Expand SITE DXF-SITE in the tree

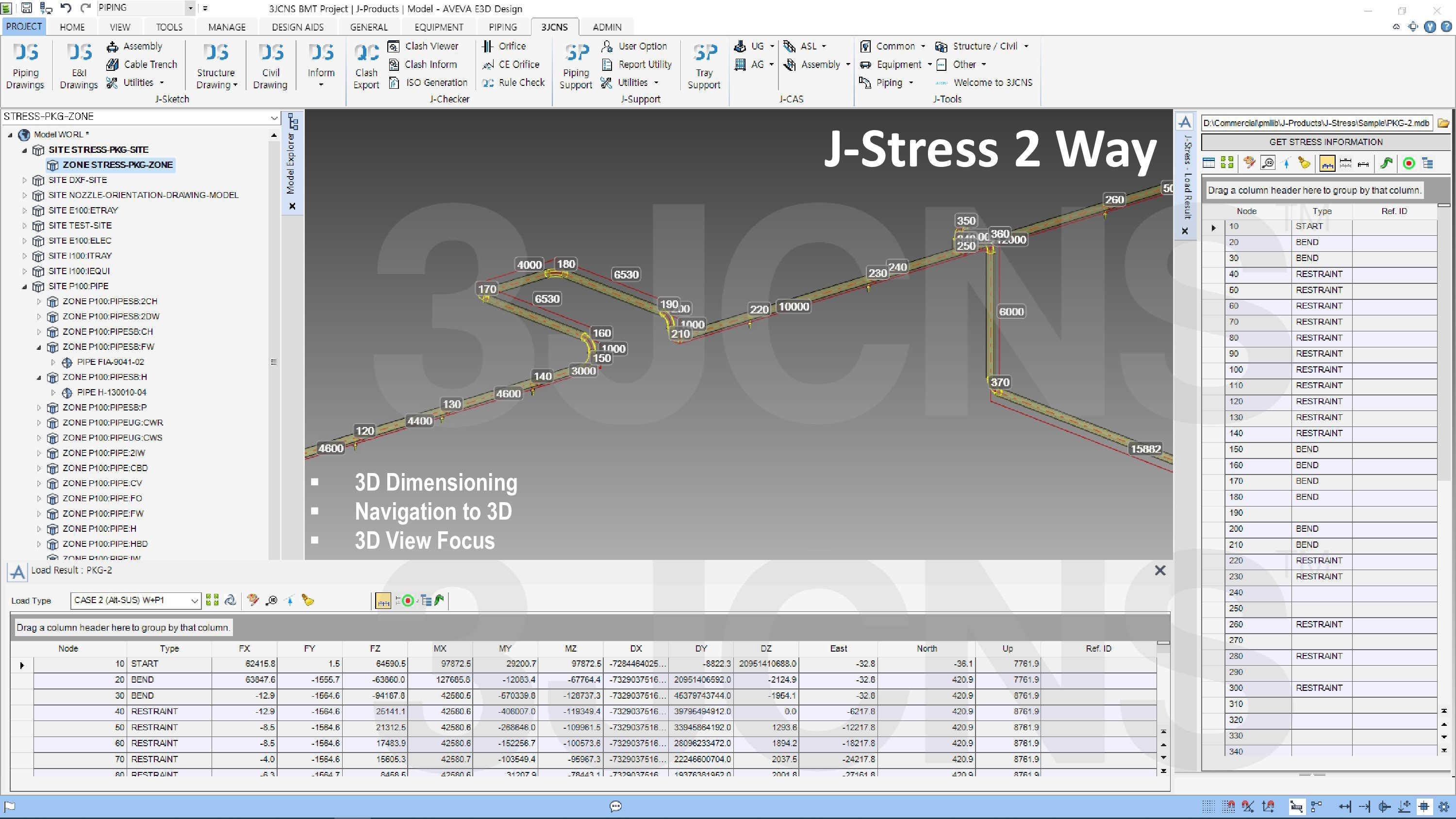click(x=24, y=180)
